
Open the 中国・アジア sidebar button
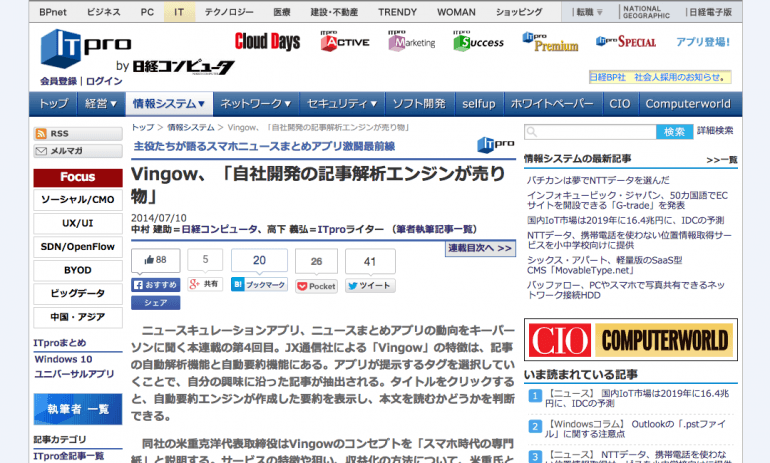tap(78, 317)
